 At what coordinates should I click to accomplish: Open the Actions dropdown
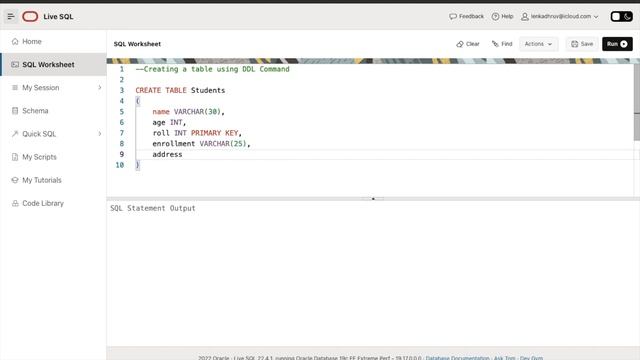point(538,44)
